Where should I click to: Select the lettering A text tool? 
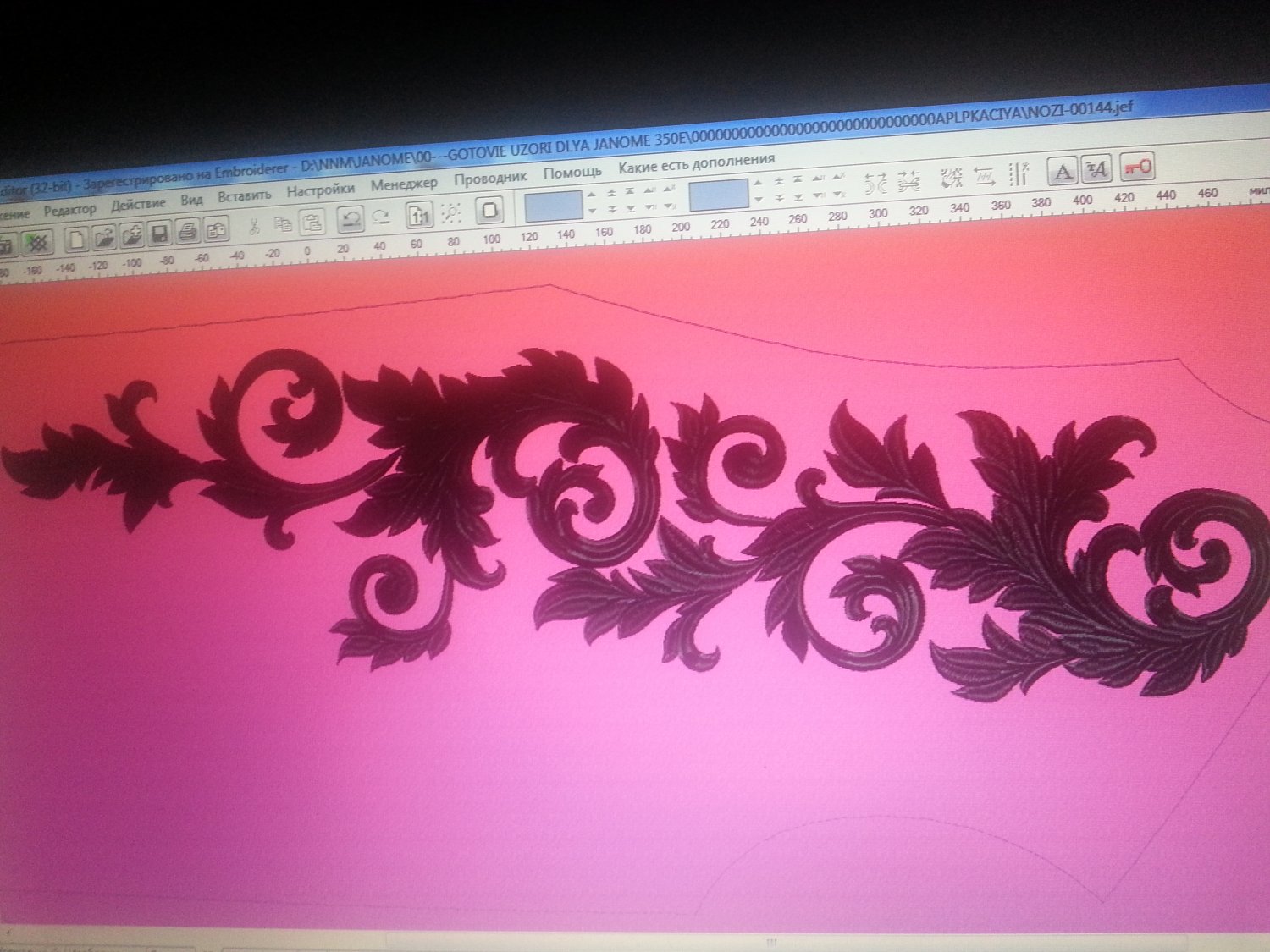click(1062, 172)
